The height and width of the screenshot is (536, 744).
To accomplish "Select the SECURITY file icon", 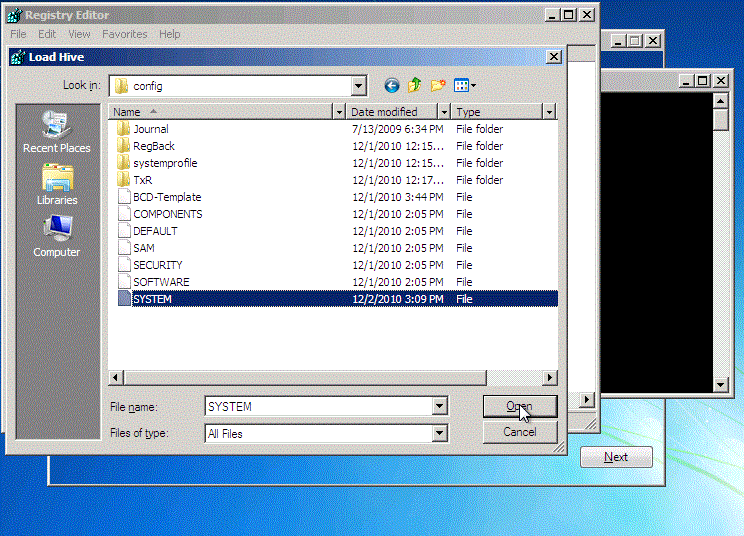I will [124, 265].
